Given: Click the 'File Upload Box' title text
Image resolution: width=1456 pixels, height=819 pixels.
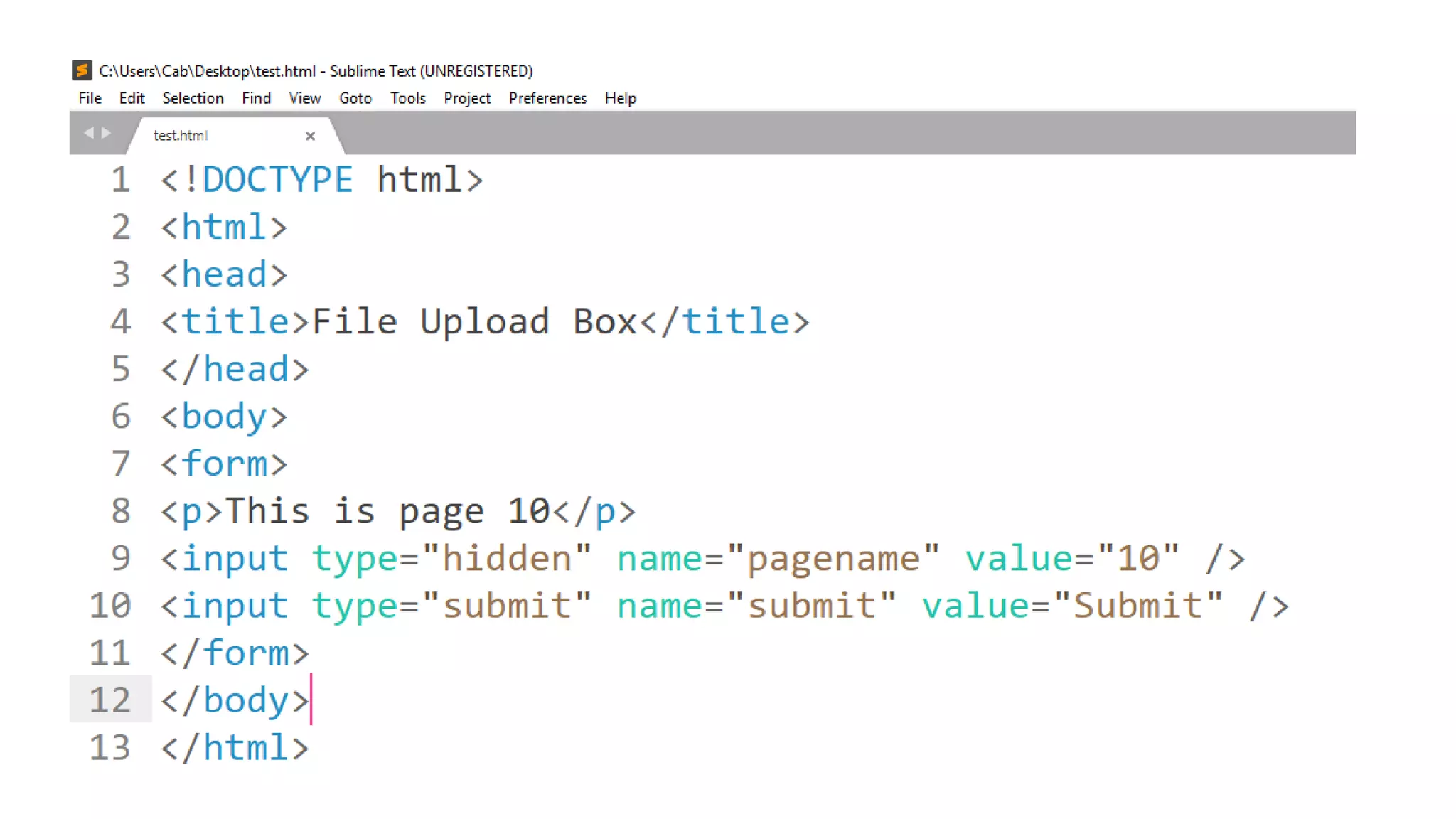Looking at the screenshot, I should 474,321.
